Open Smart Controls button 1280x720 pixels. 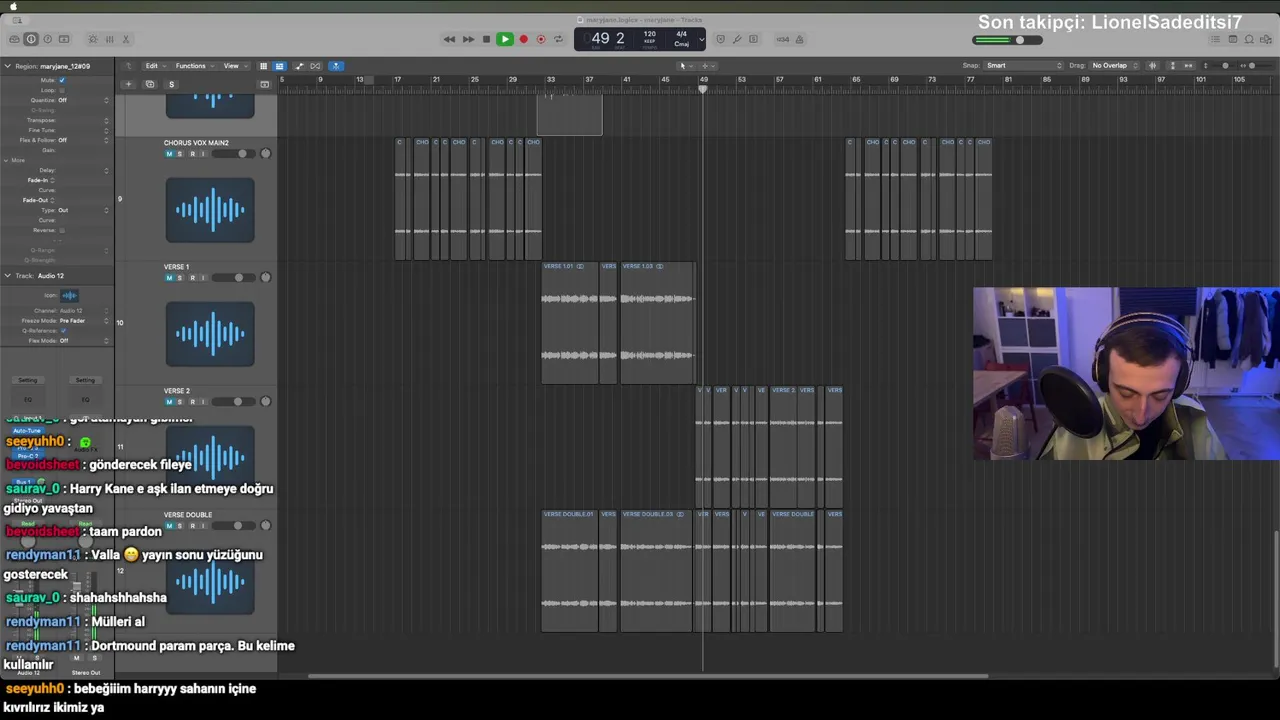[93, 39]
